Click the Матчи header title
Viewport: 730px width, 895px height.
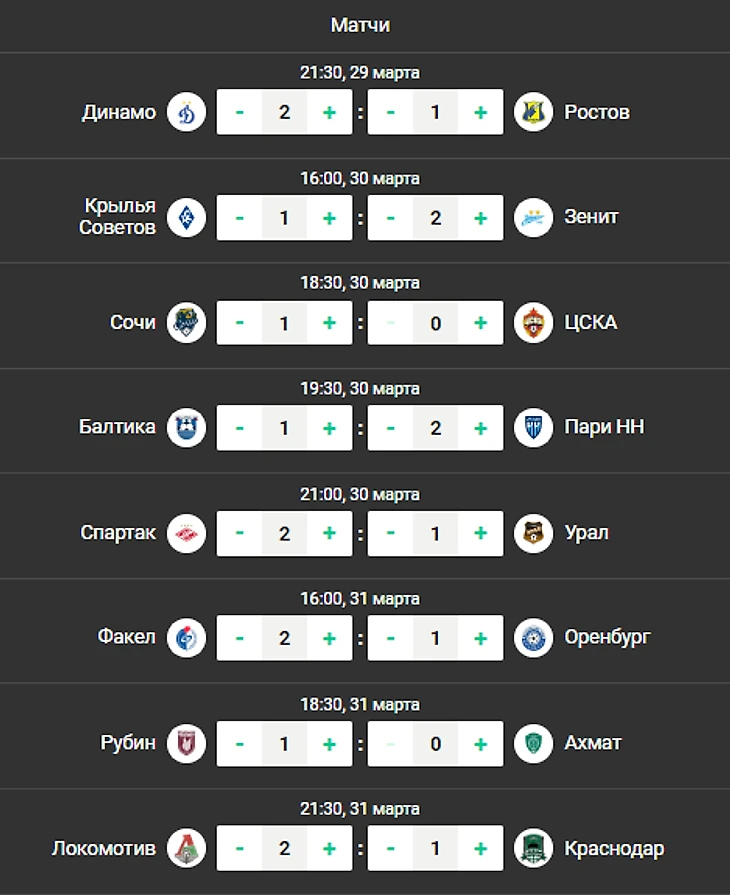(x=360, y=25)
